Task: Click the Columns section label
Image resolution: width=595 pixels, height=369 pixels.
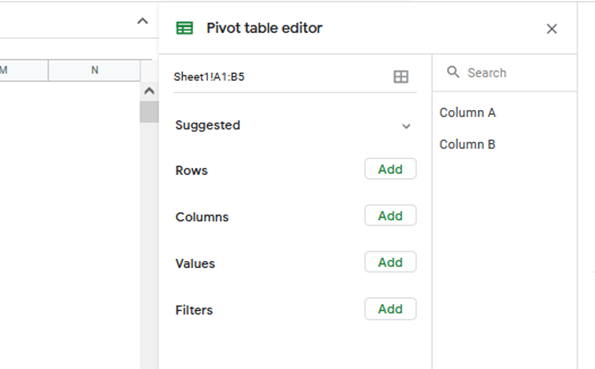Action: tap(202, 217)
